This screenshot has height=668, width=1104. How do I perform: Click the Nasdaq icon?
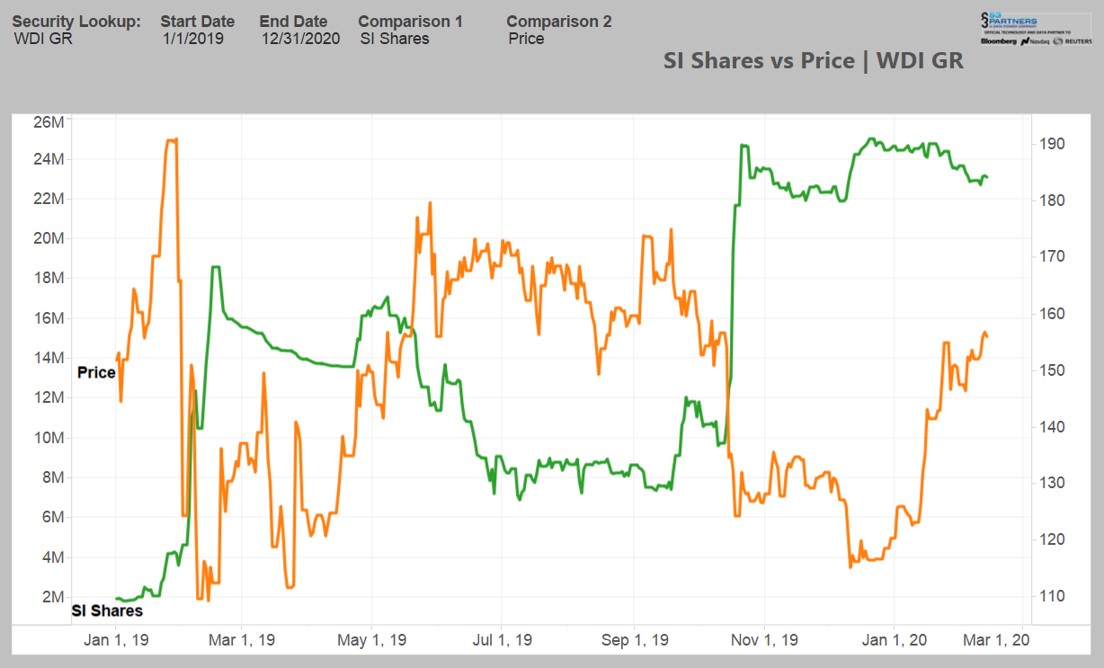(x=1025, y=41)
